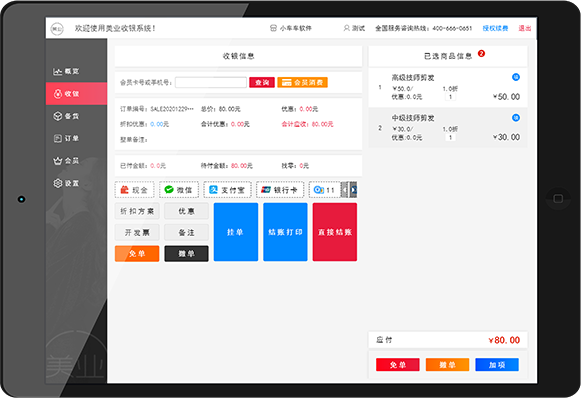Image resolution: width=581 pixels, height=398 pixels.
Task: Click orange 免单 button beneath 开发票
Action: (x=137, y=253)
